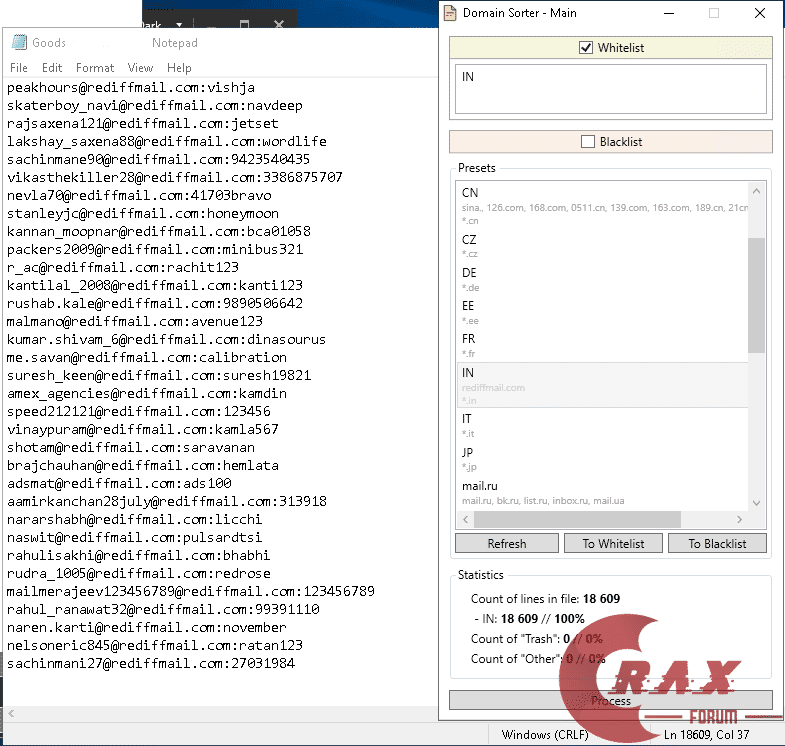Viewport: 785px width, 746px height.
Task: Minimize the Domain Sorter window
Action: (669, 13)
